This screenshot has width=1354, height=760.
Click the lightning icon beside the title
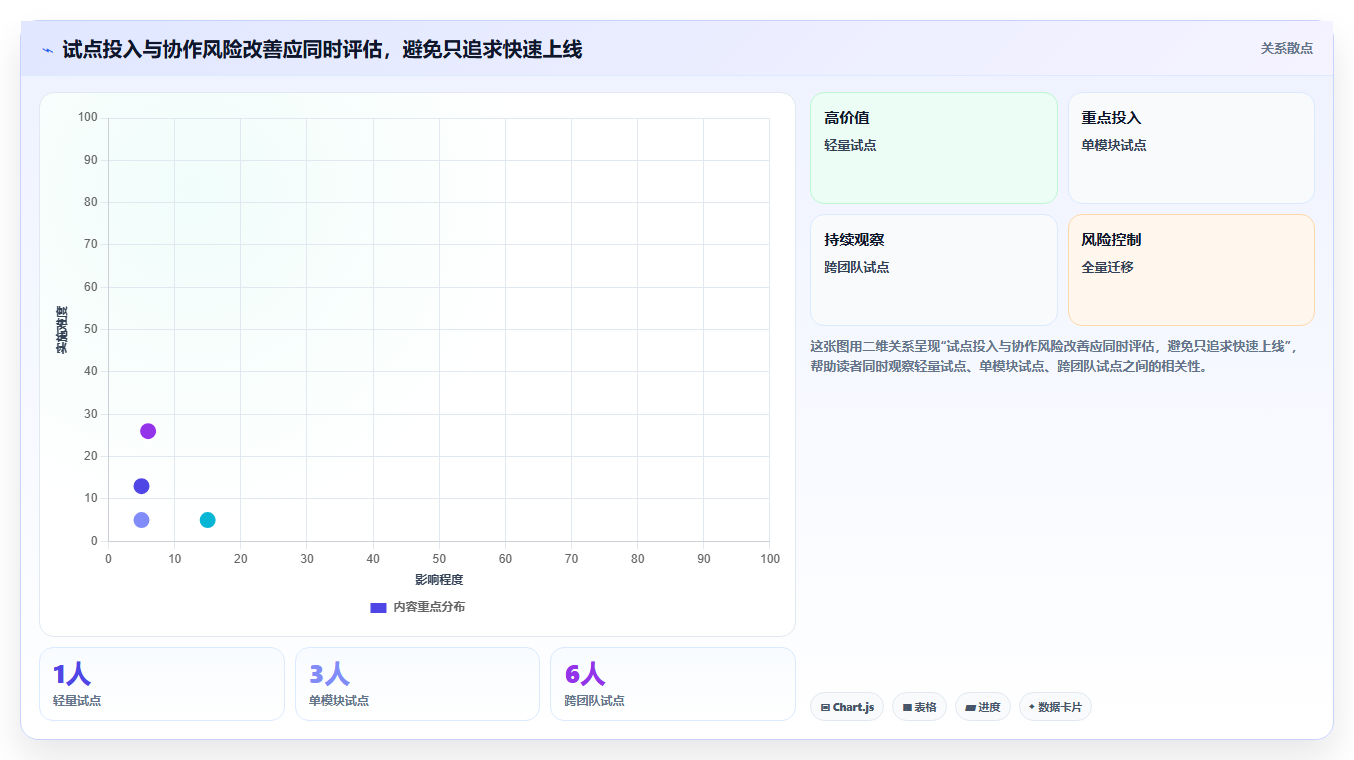[47, 50]
